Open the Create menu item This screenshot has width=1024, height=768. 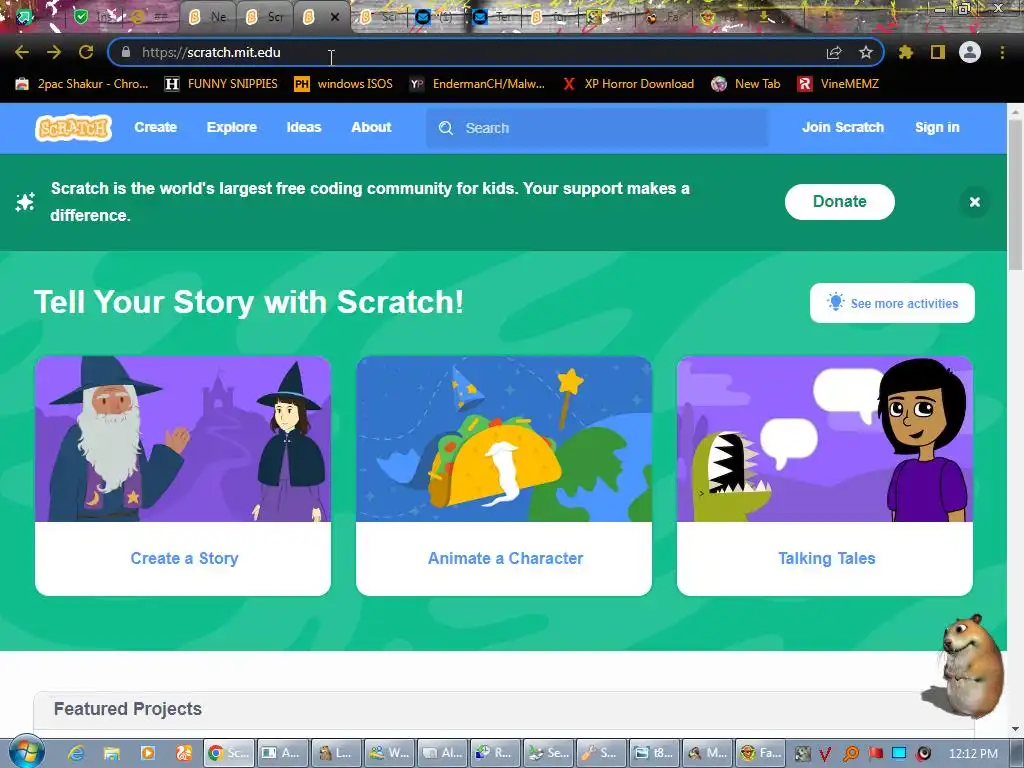(155, 127)
